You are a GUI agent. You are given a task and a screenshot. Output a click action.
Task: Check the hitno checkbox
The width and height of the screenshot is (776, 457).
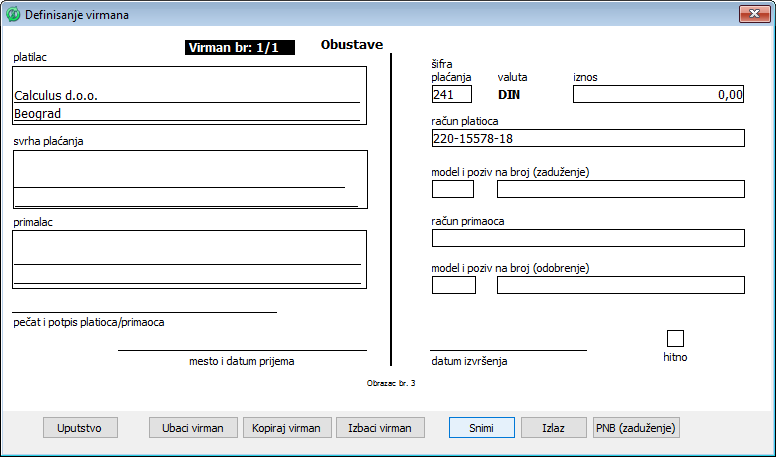click(x=675, y=338)
